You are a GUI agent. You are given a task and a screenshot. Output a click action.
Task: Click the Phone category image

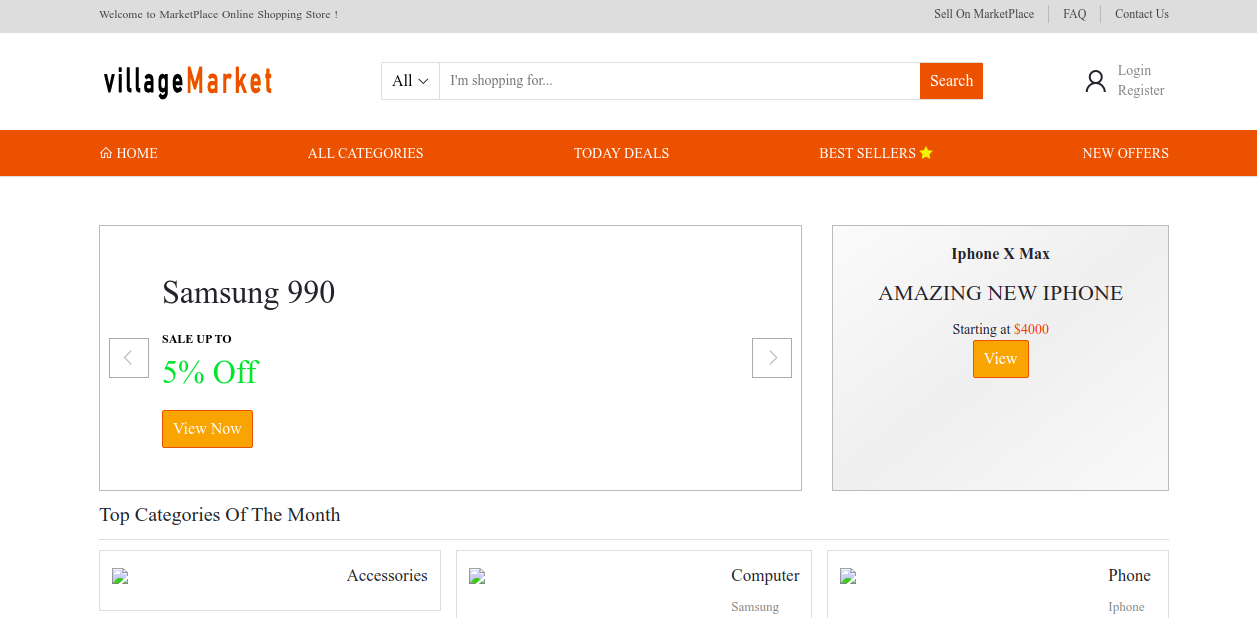(x=848, y=576)
